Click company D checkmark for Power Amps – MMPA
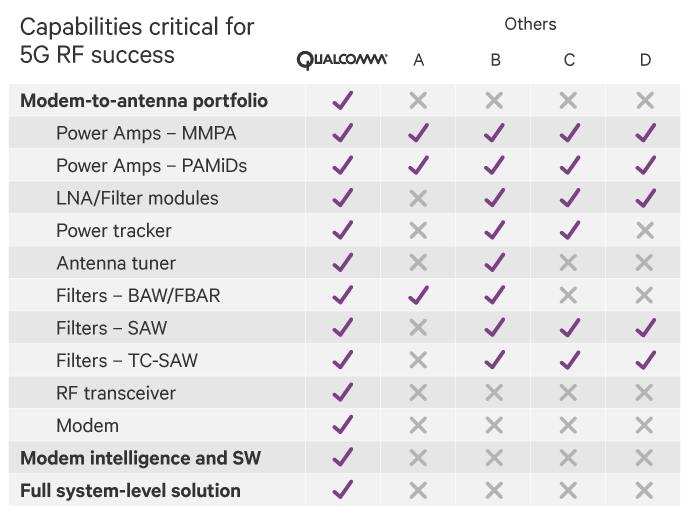 [x=645, y=133]
